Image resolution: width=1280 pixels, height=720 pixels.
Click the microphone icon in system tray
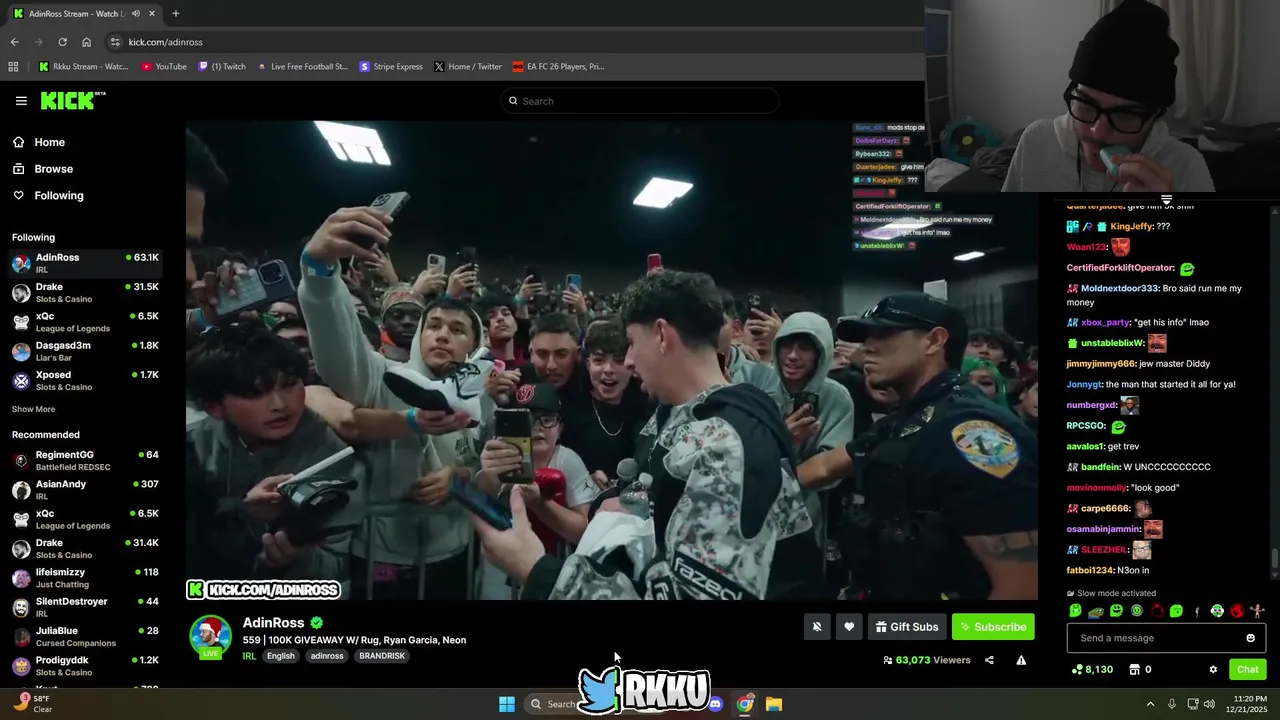1172,704
